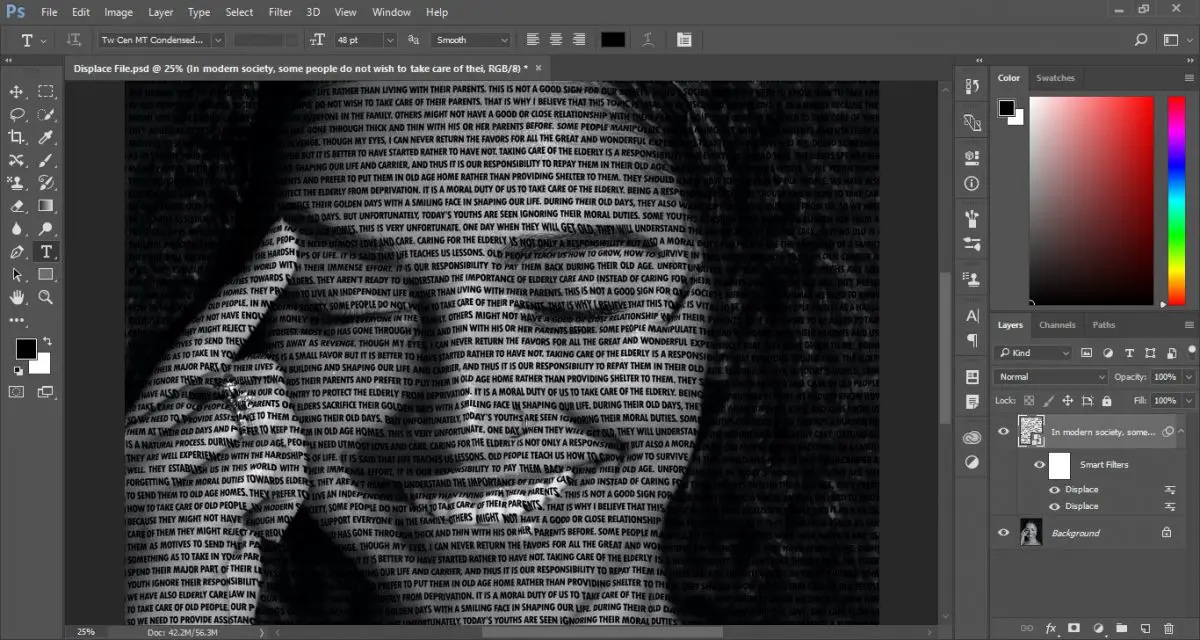
Task: Open the Filter menu
Action: point(279,11)
